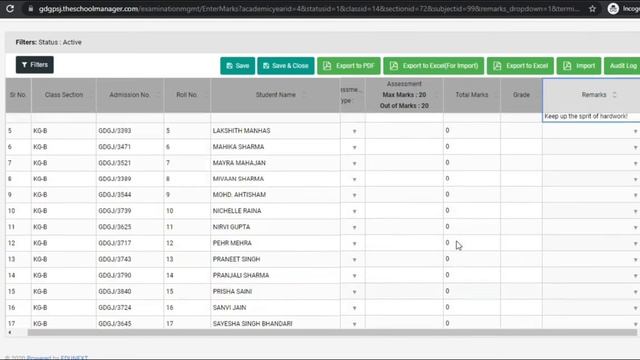Click the plain Export to Excel button

520,66
